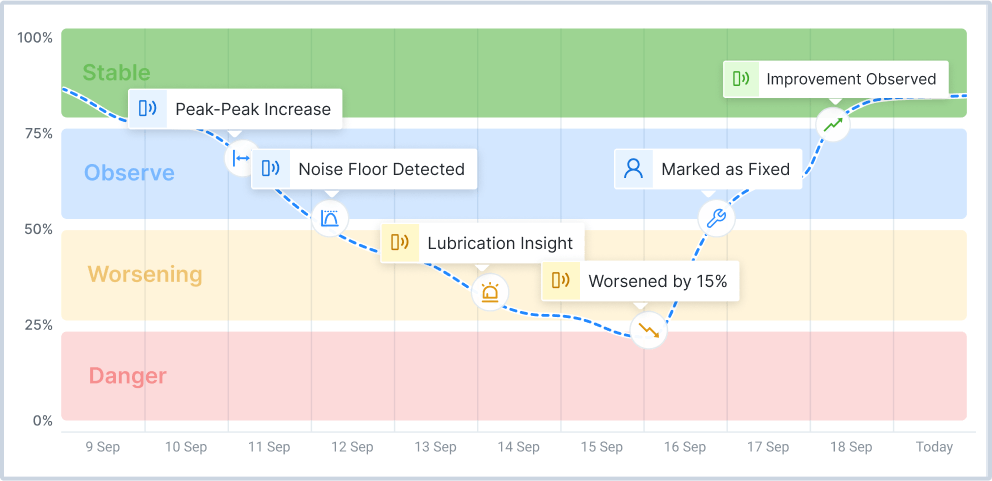
Task: Click the green sensor icon beside Improvement Observed
Action: tap(741, 79)
